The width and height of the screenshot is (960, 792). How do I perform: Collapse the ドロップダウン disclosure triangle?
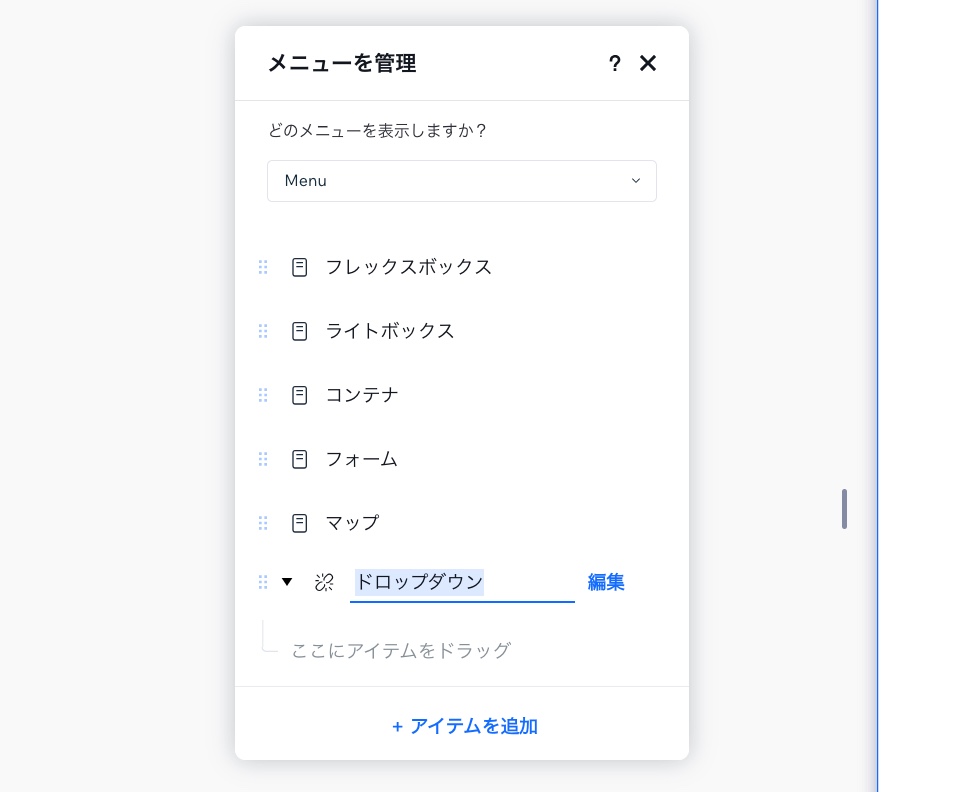tap(288, 581)
